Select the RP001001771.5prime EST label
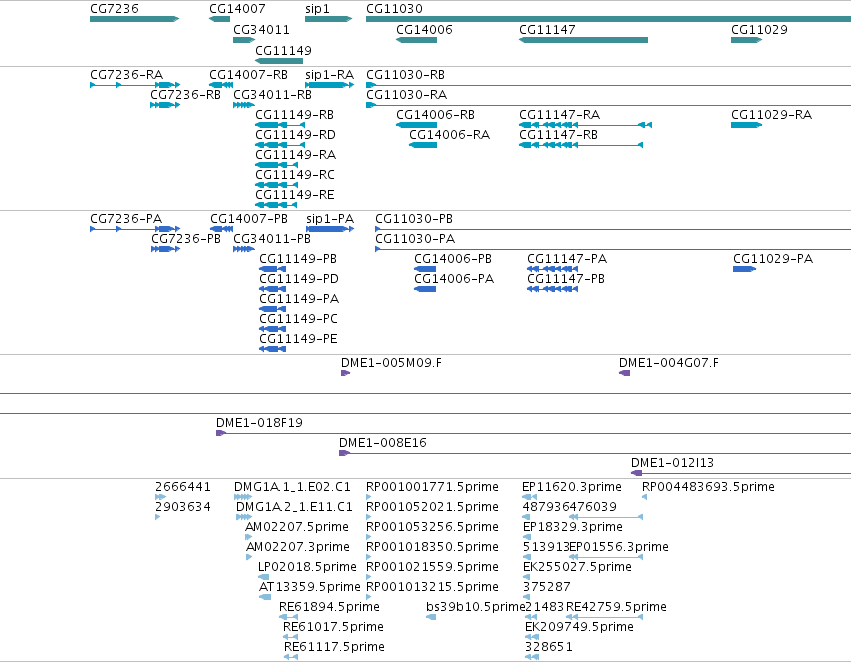 coord(433,487)
